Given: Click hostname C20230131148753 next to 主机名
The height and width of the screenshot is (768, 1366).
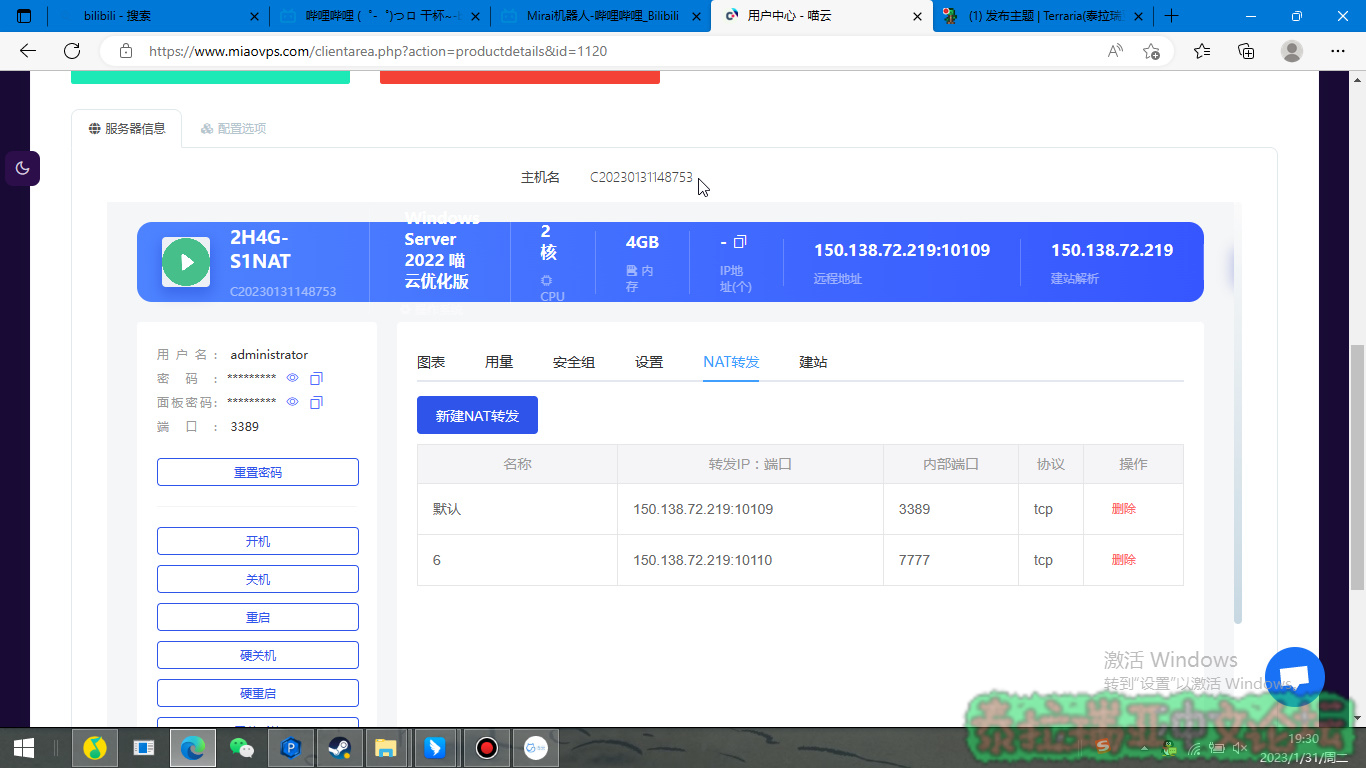Looking at the screenshot, I should 641,177.
